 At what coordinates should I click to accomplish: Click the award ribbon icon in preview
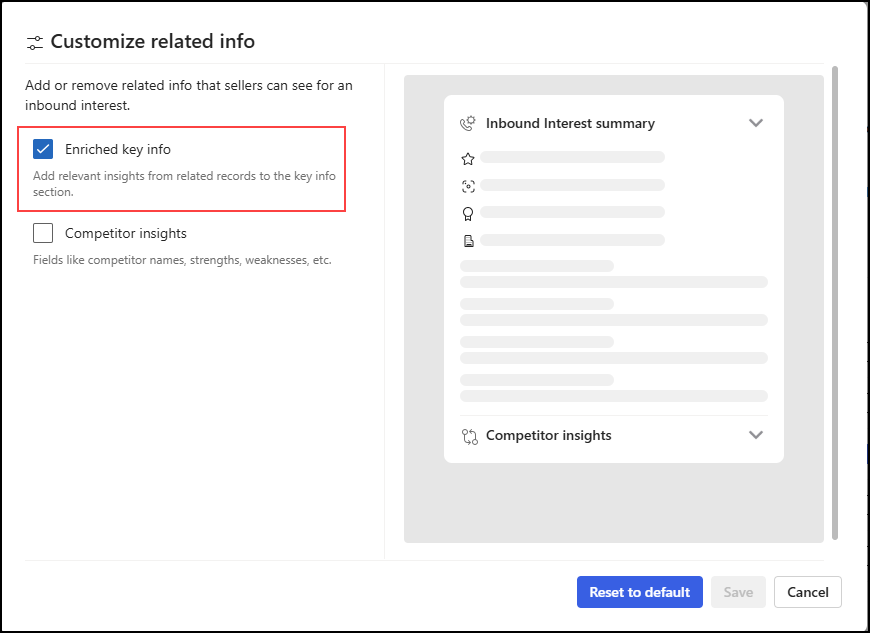point(468,214)
